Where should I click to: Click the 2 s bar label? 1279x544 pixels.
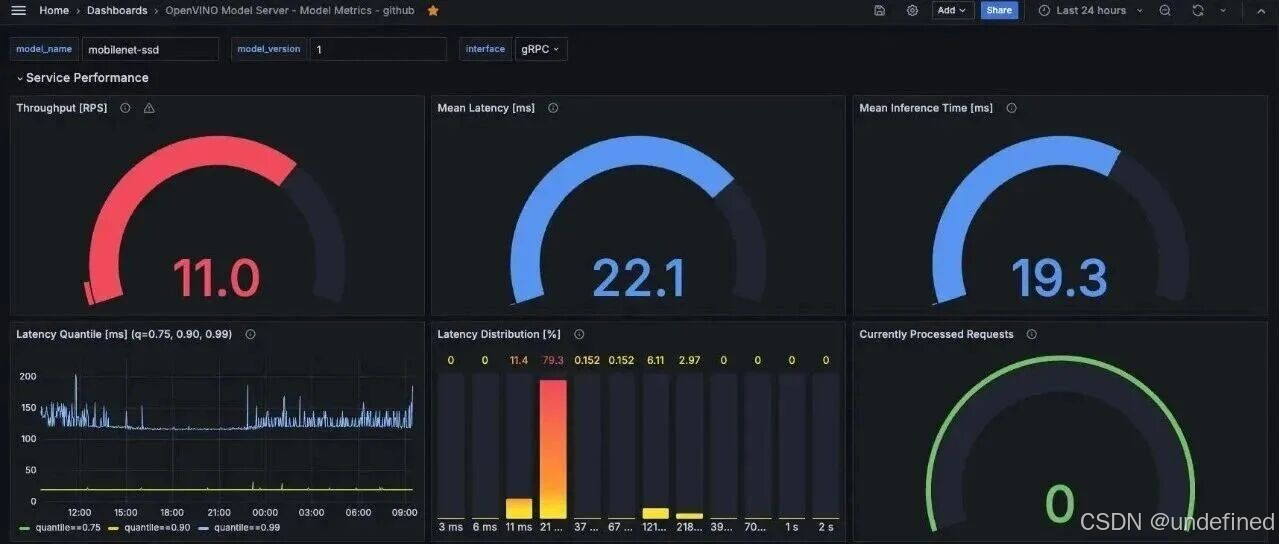(x=826, y=527)
